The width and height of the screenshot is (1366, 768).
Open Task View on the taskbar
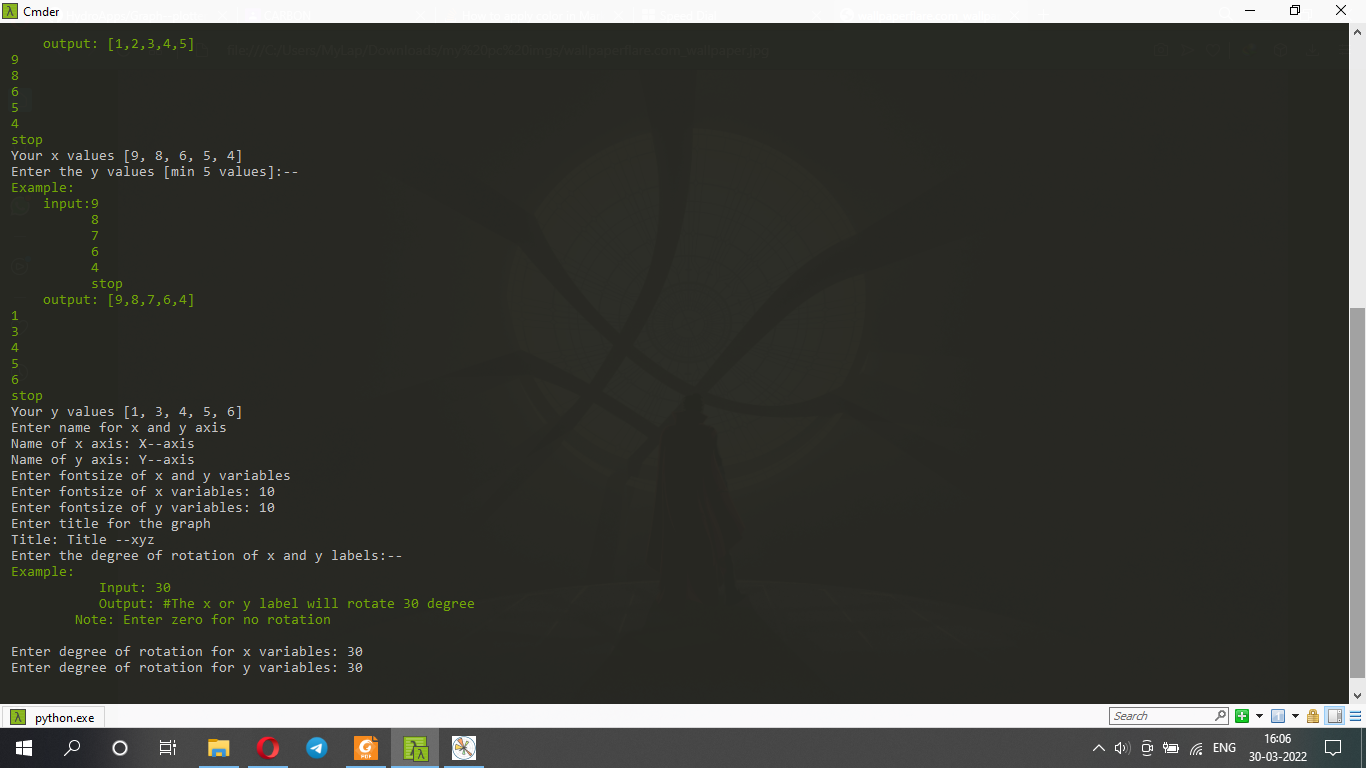tap(168, 747)
